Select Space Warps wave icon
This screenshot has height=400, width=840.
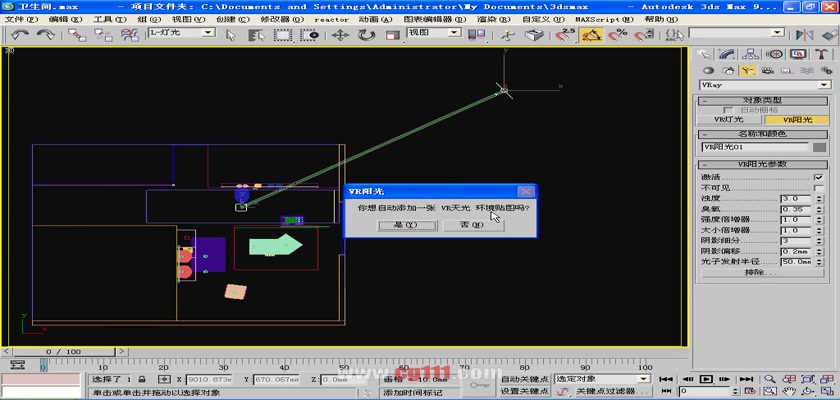(x=807, y=71)
